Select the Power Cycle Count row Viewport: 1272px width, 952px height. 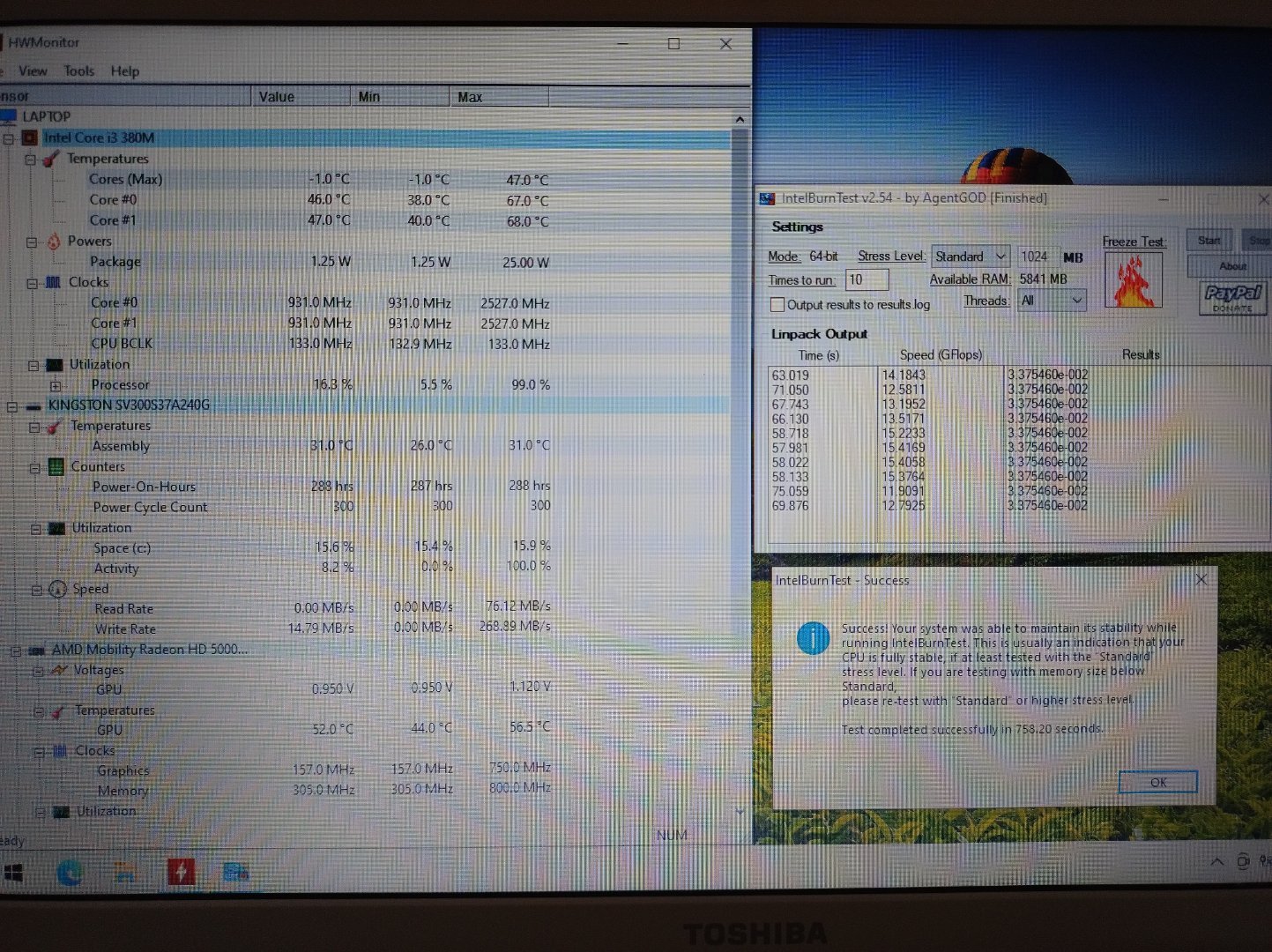coord(366,507)
